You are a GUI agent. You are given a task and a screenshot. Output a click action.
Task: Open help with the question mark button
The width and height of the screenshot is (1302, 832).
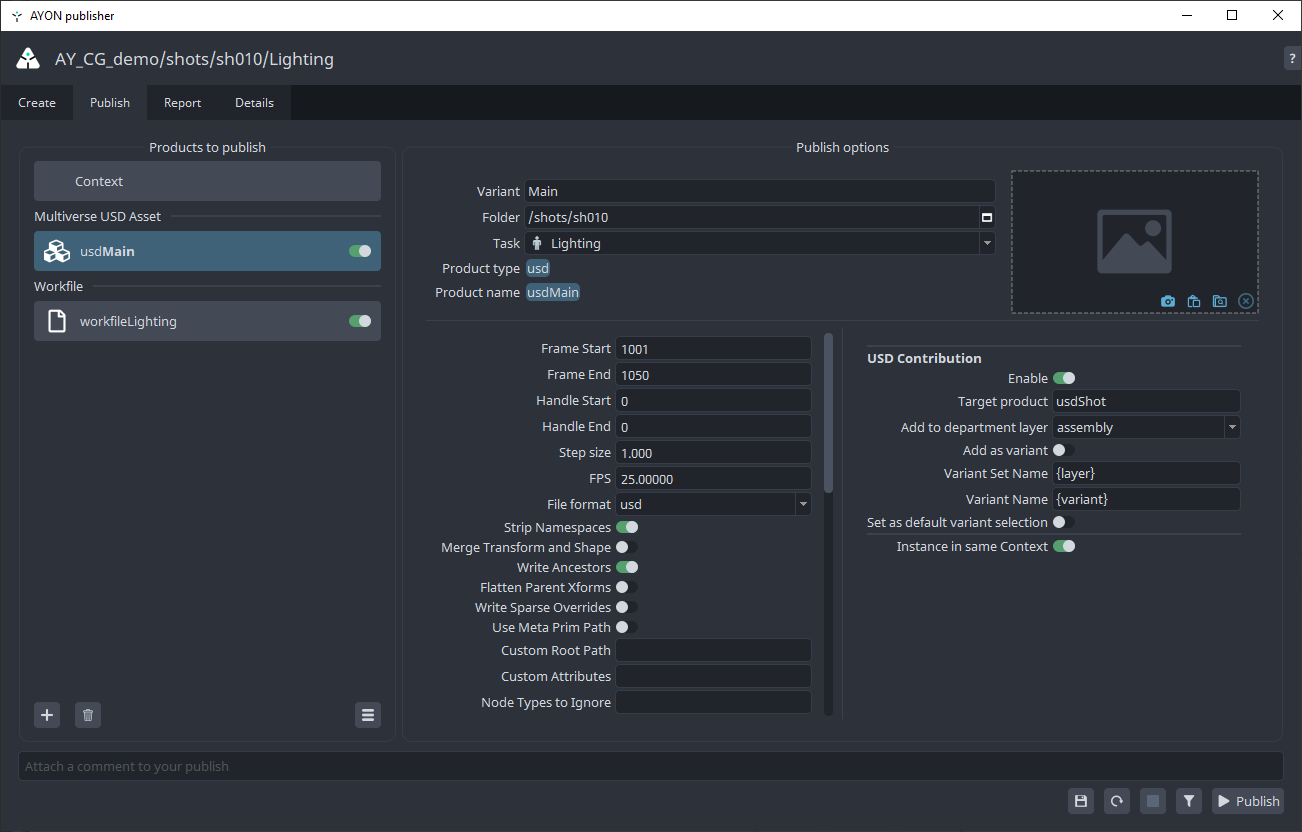(x=1292, y=58)
